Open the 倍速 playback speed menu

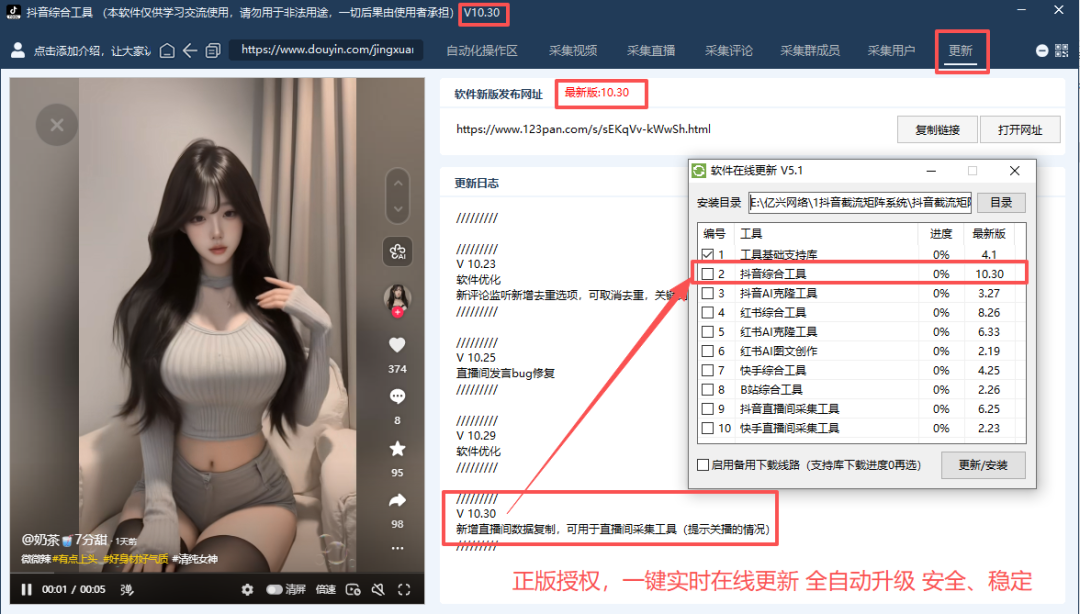[326, 590]
